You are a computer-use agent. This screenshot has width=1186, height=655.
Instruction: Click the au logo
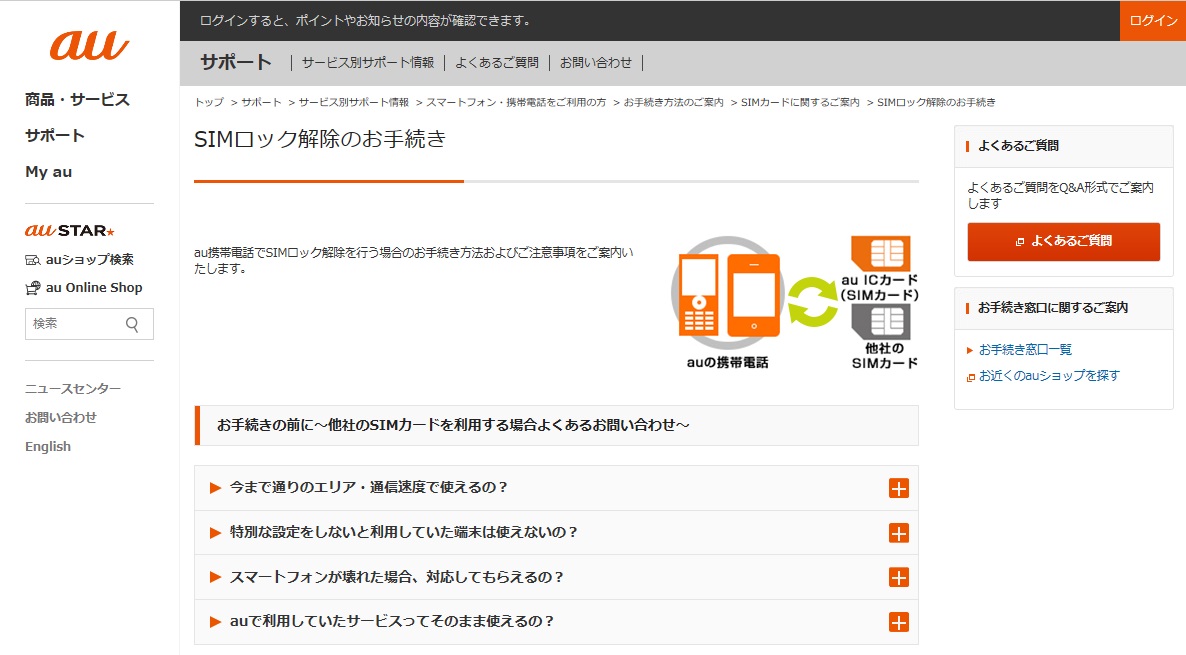[x=89, y=45]
